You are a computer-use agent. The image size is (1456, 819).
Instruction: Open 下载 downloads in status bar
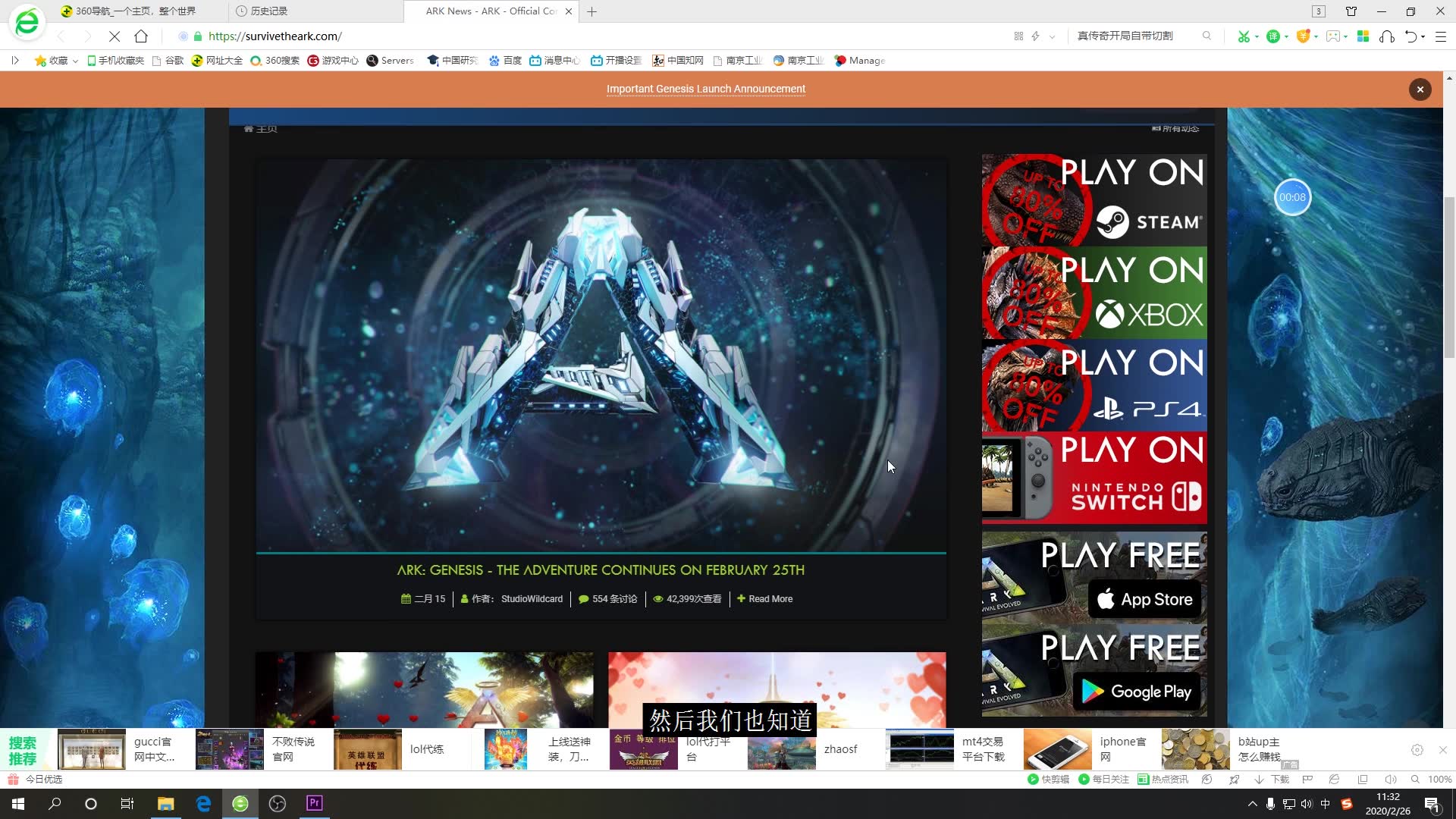point(1272,780)
